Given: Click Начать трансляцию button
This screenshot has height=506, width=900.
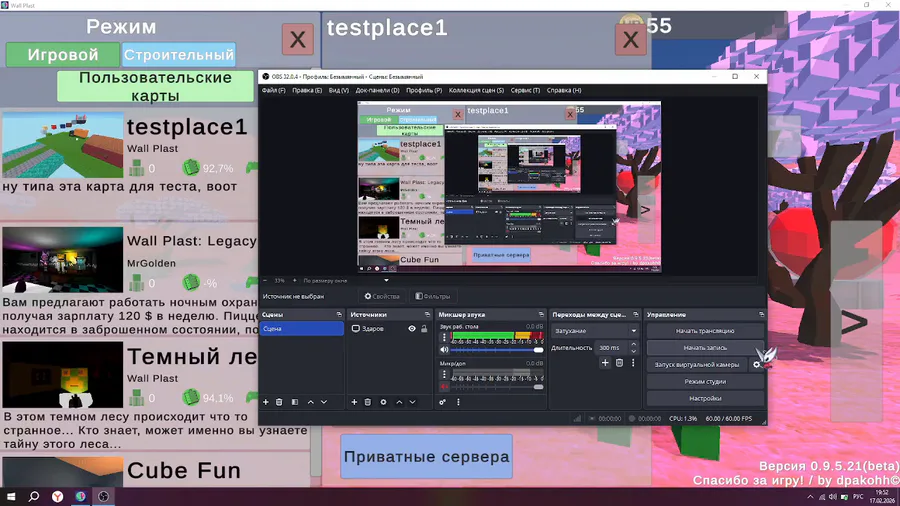Looking at the screenshot, I should [x=705, y=331].
